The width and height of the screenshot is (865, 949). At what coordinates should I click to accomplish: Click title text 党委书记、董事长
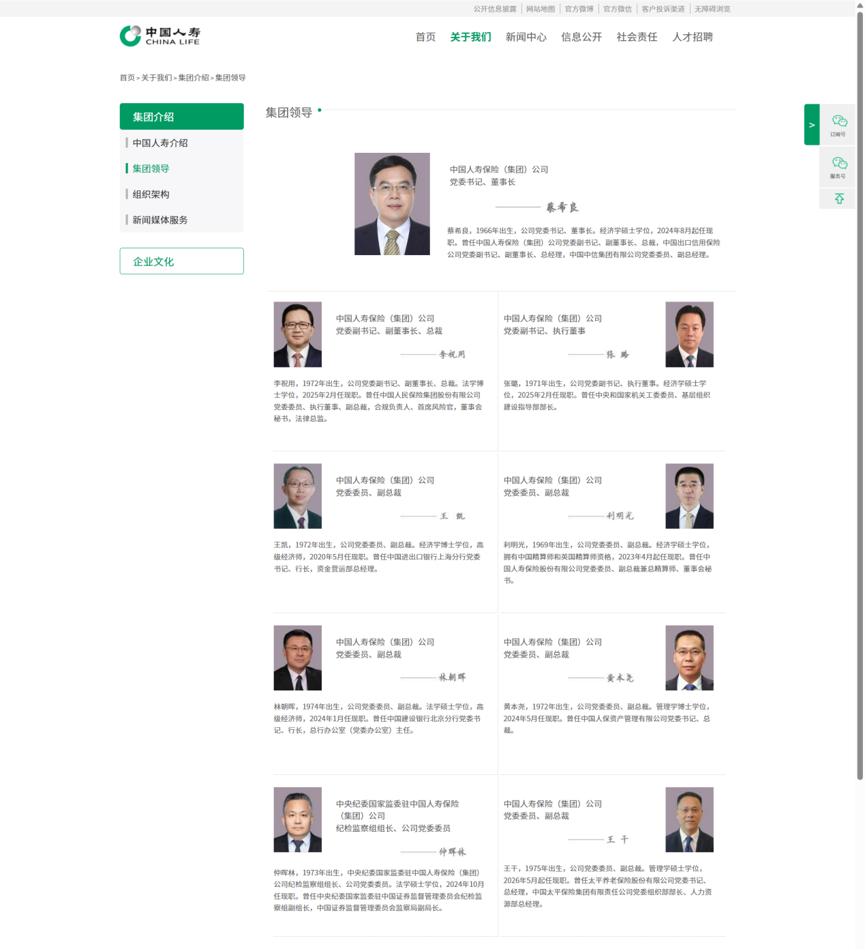click(482, 182)
